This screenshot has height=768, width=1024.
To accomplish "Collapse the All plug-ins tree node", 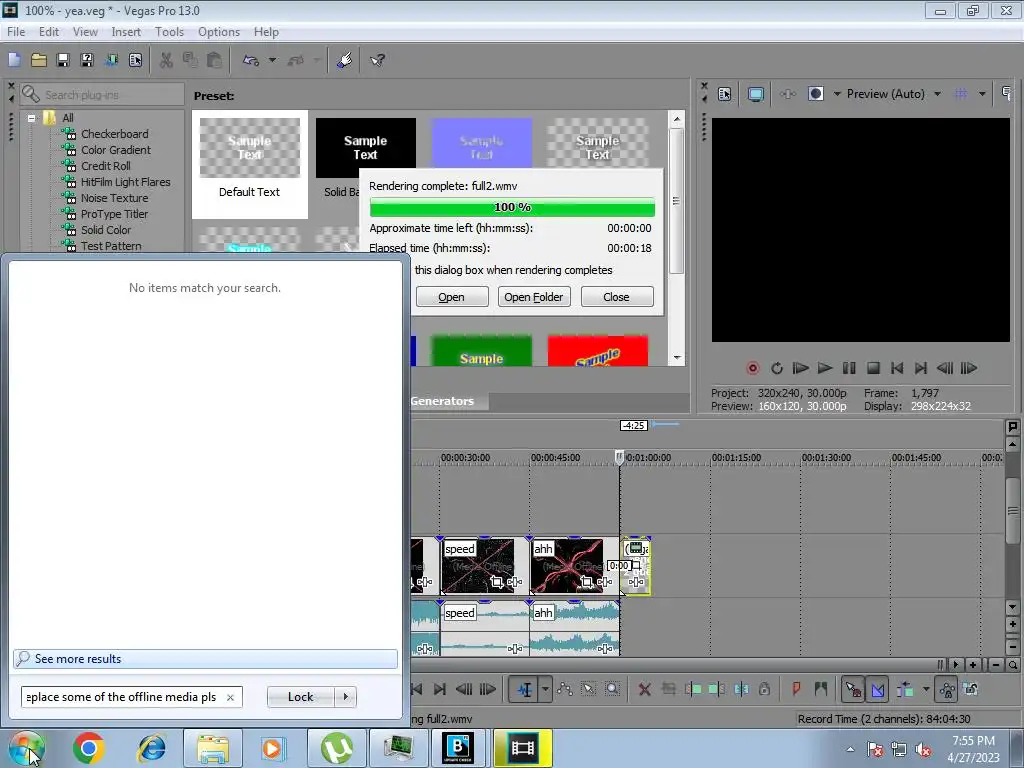I will pos(31,118).
